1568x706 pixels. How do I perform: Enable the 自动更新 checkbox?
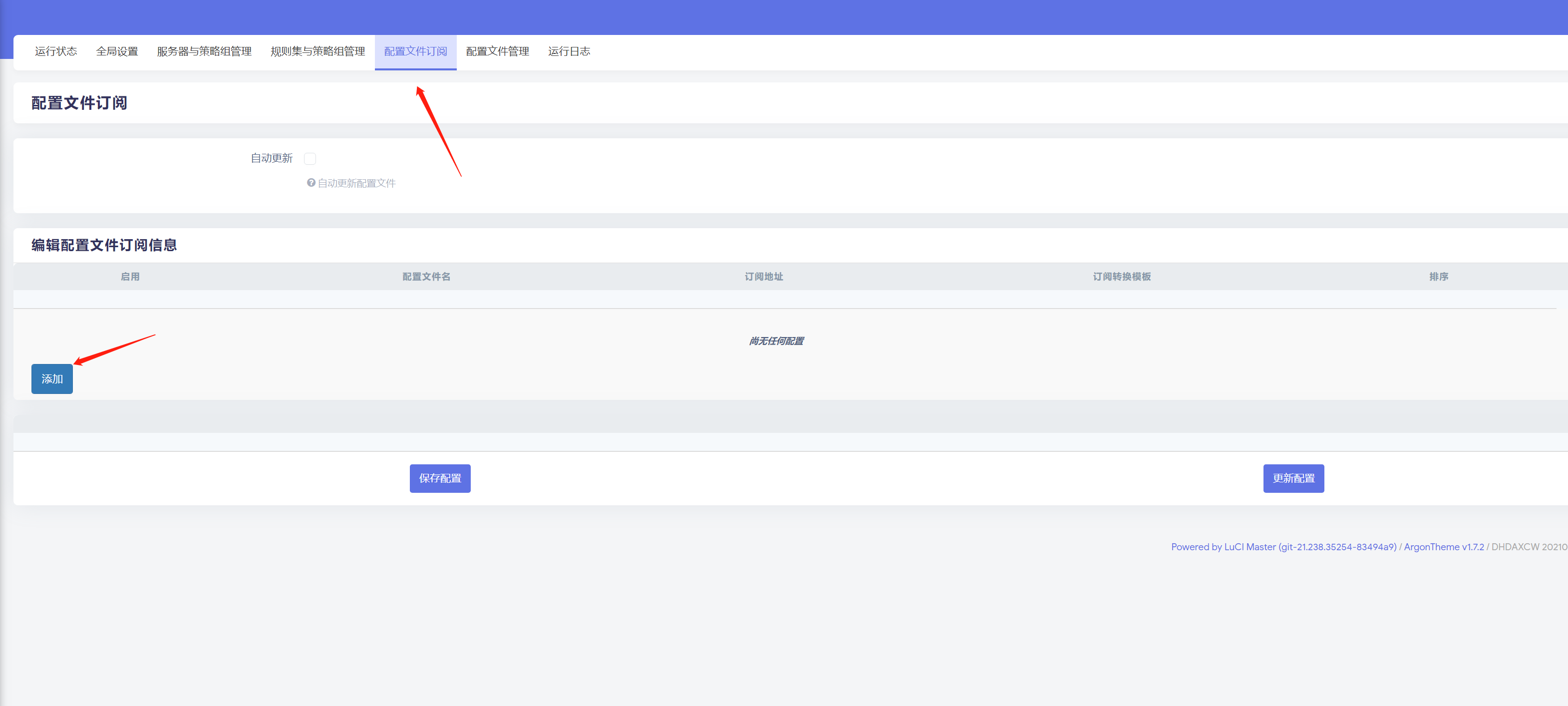pos(310,159)
